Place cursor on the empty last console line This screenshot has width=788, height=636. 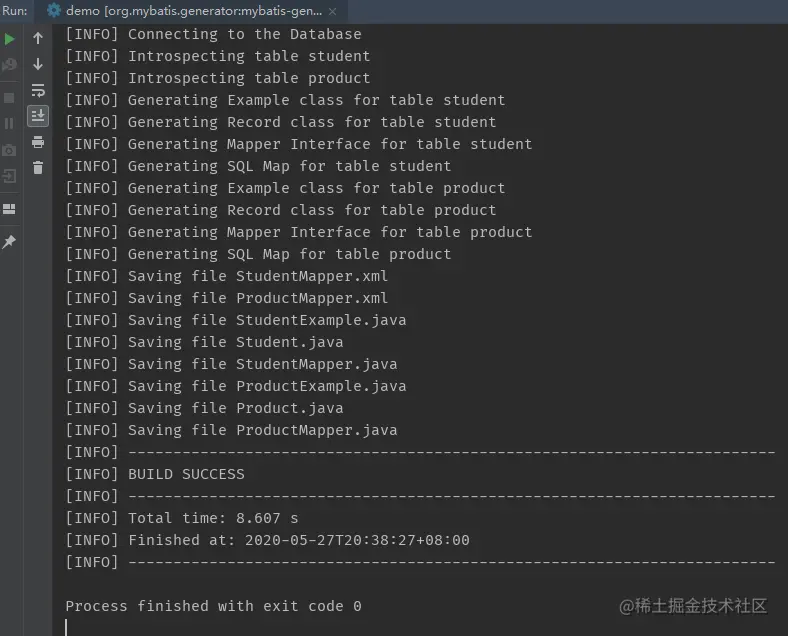422,627
